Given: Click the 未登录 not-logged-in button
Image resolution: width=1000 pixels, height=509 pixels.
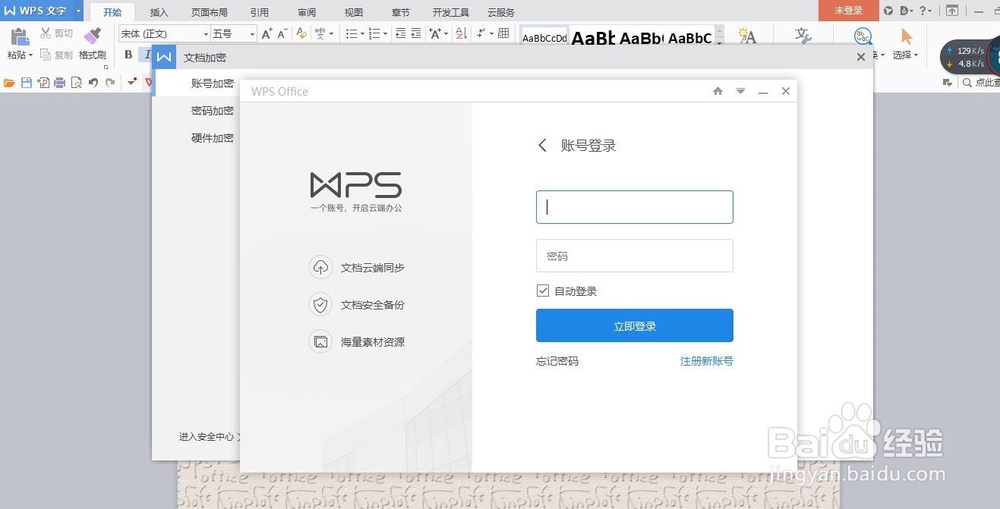Looking at the screenshot, I should point(848,10).
